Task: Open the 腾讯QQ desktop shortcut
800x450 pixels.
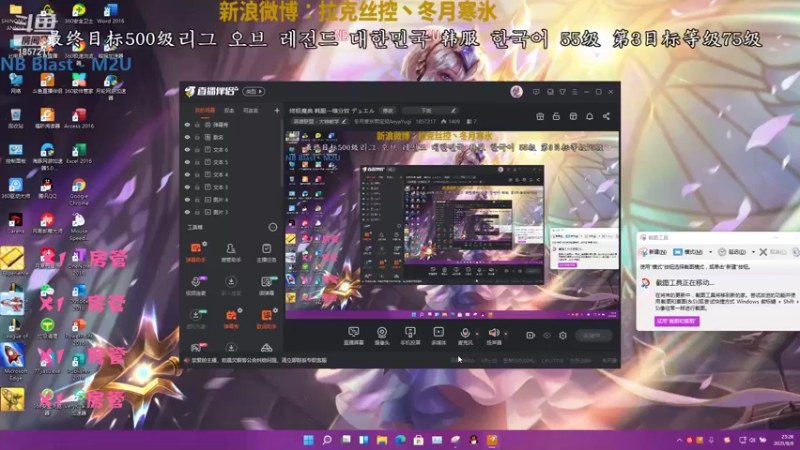Action: click(47, 188)
